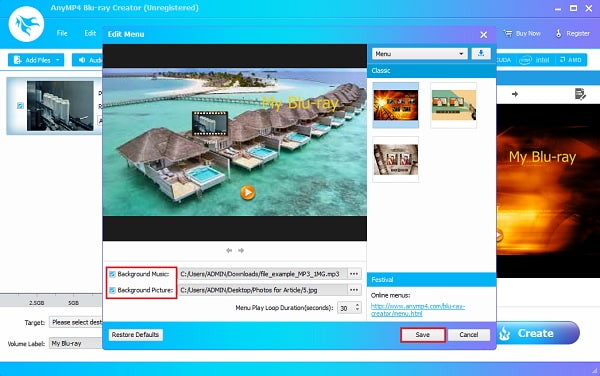Open the online menus hyperlink
Image resolution: width=600 pixels, height=376 pixels.
pos(417,310)
